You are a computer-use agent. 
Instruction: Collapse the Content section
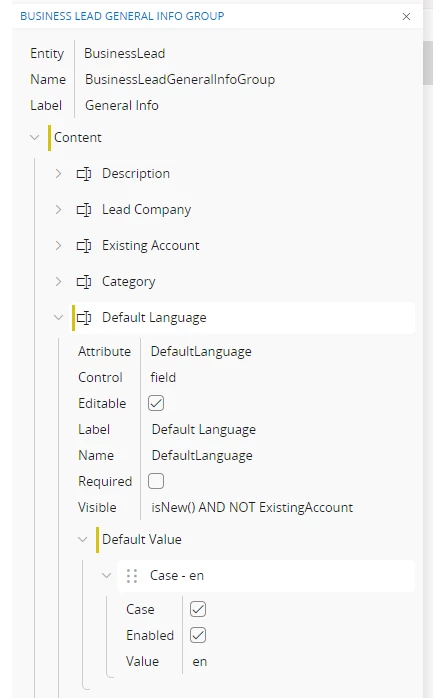point(34,138)
